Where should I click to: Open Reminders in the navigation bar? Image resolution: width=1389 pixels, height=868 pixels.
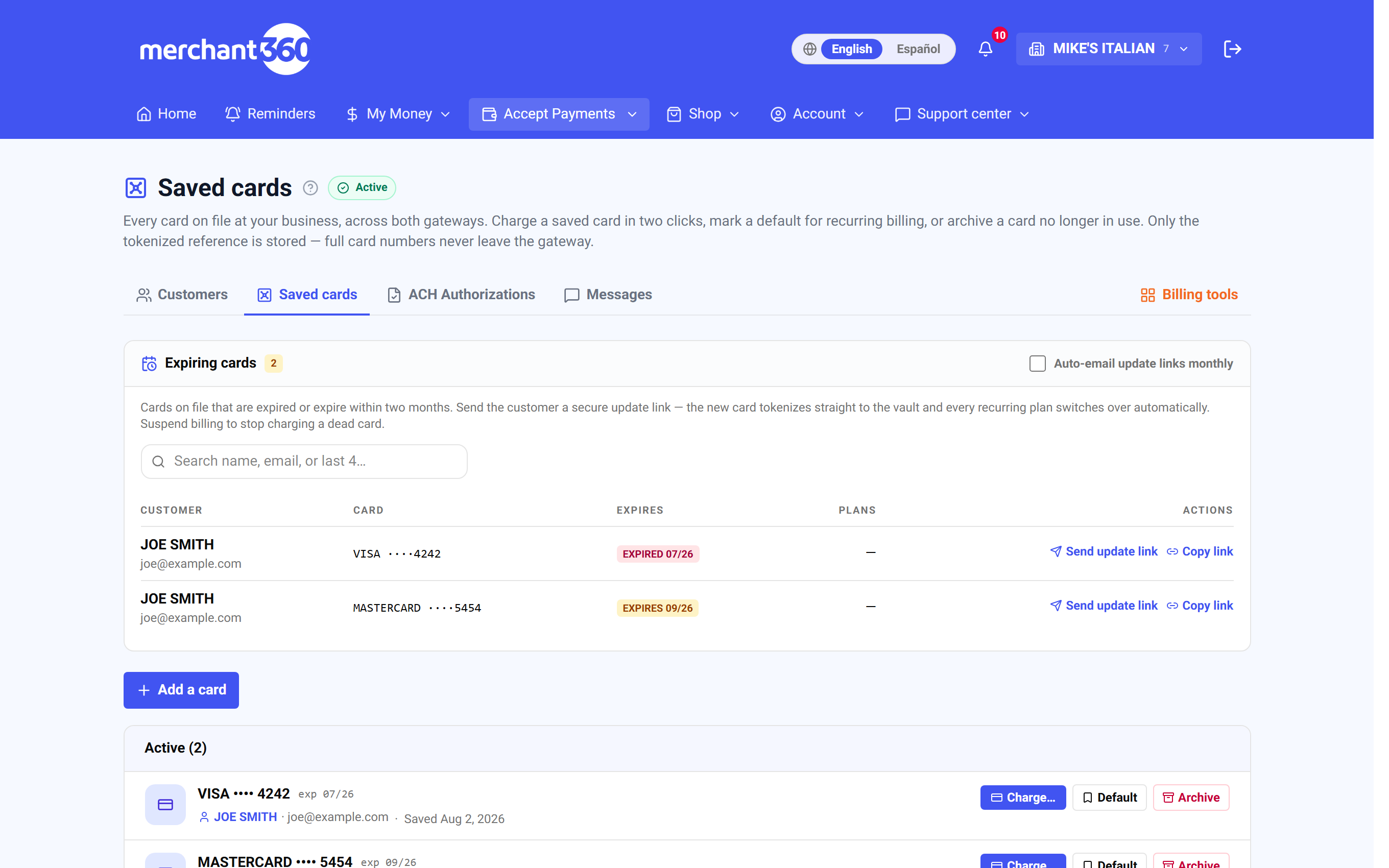pyautogui.click(x=270, y=114)
